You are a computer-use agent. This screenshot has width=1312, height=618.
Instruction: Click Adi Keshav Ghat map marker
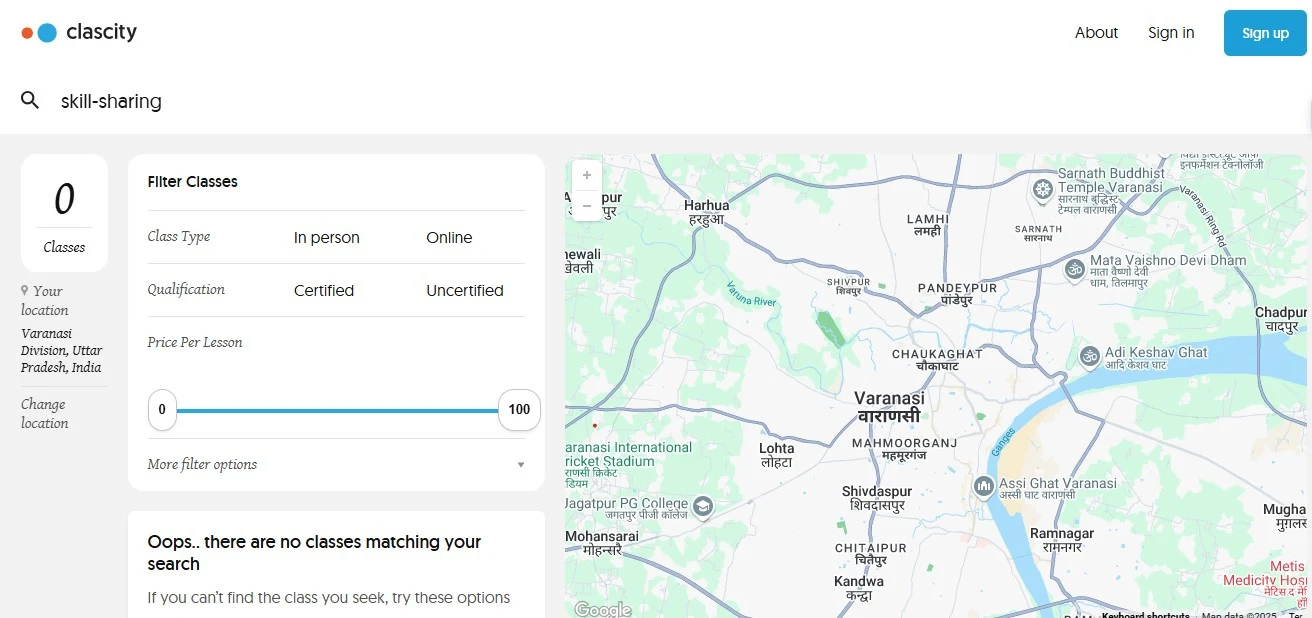coord(1089,356)
